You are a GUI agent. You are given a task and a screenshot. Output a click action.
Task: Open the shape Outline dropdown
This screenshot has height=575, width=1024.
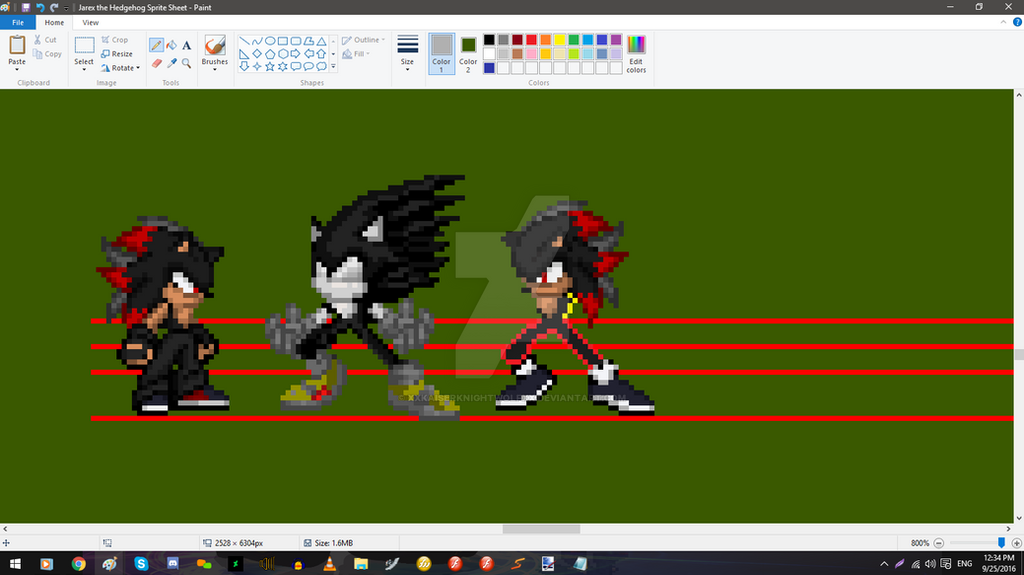point(363,40)
